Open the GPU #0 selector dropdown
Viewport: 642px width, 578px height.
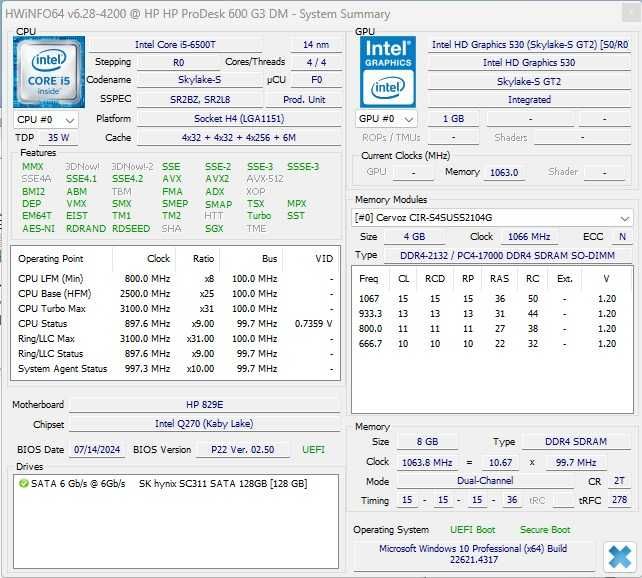pos(386,119)
